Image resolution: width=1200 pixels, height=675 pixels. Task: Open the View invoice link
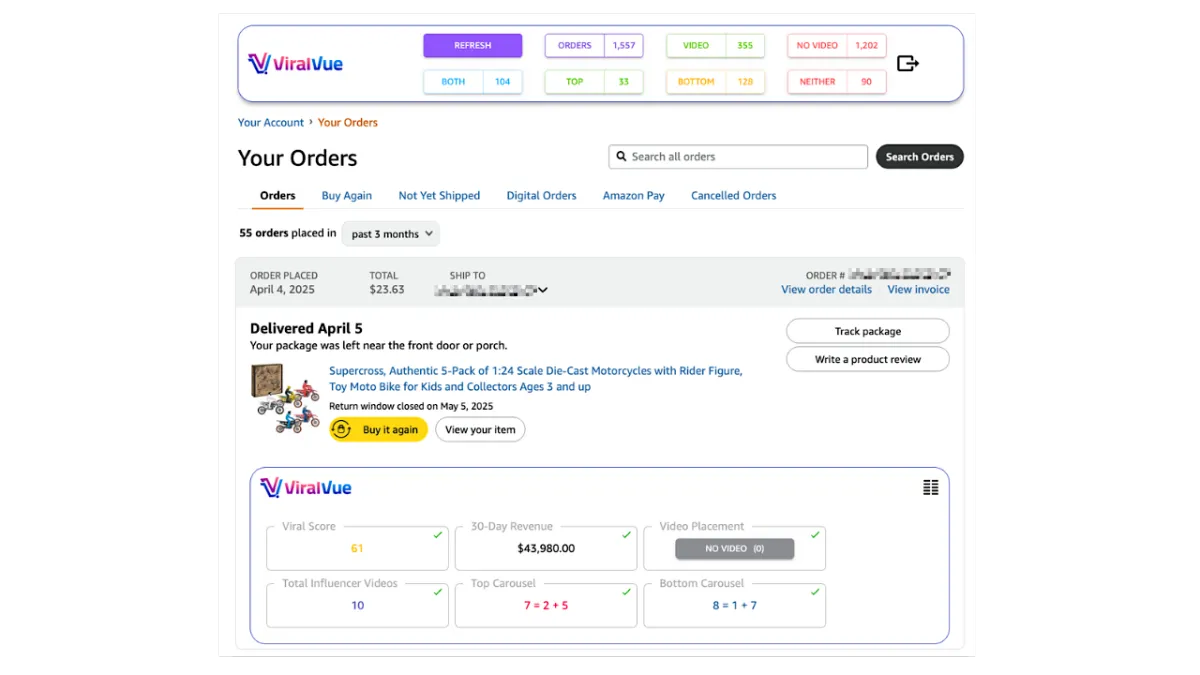pos(918,290)
